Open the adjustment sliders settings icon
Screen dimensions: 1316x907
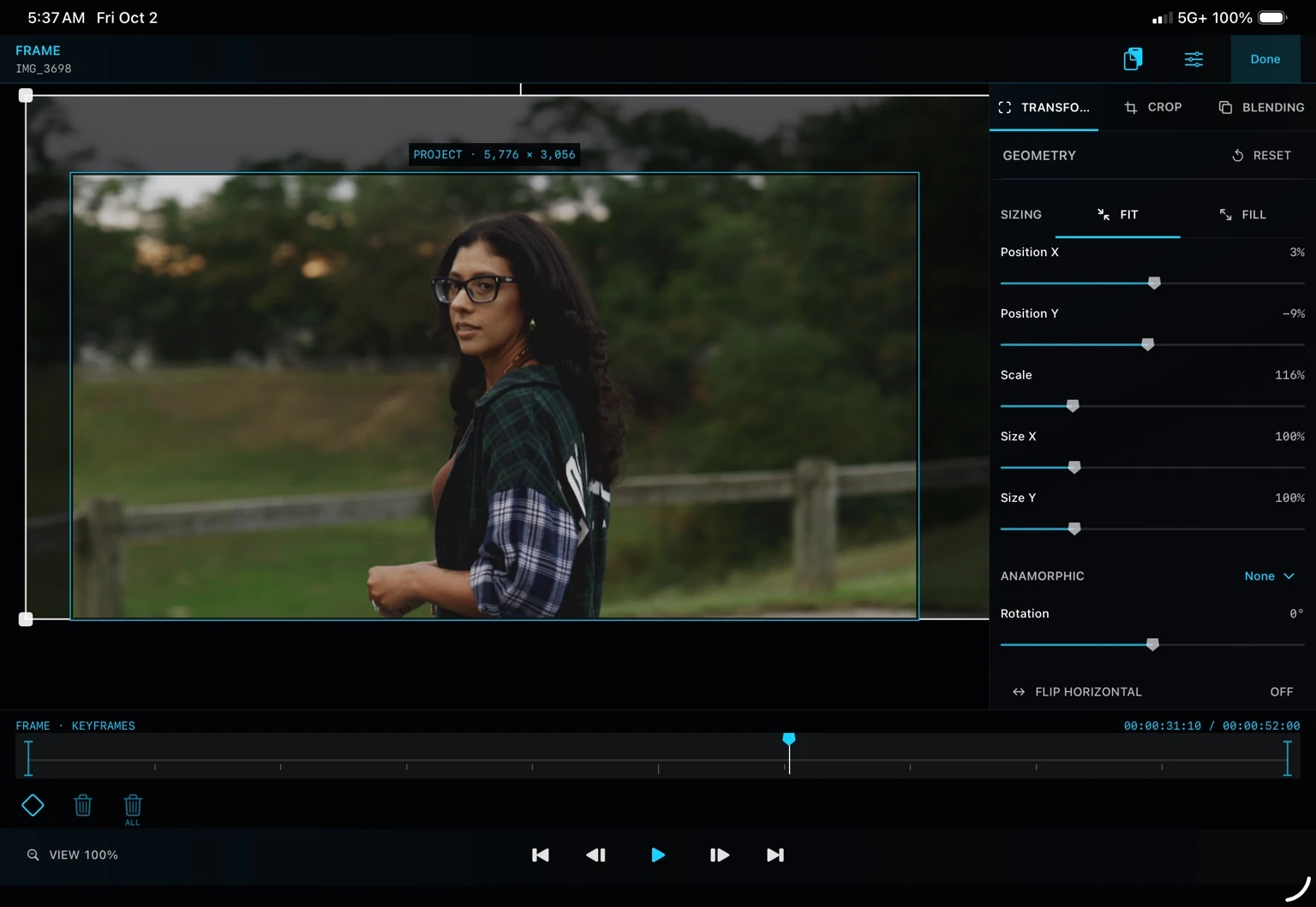[x=1193, y=59]
